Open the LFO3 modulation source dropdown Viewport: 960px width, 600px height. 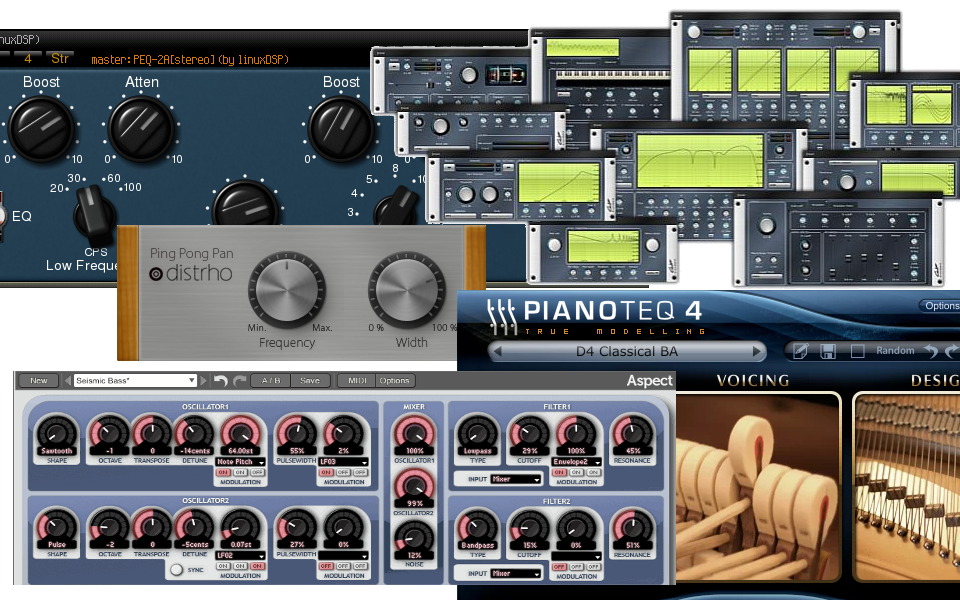[343, 462]
